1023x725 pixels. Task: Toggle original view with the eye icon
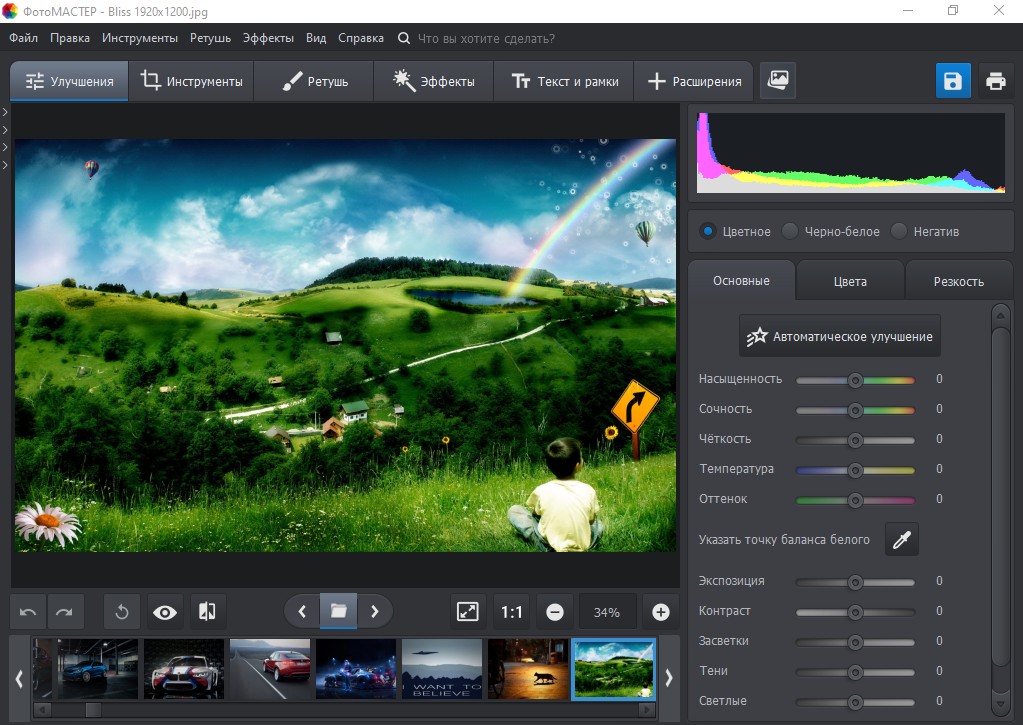click(164, 612)
